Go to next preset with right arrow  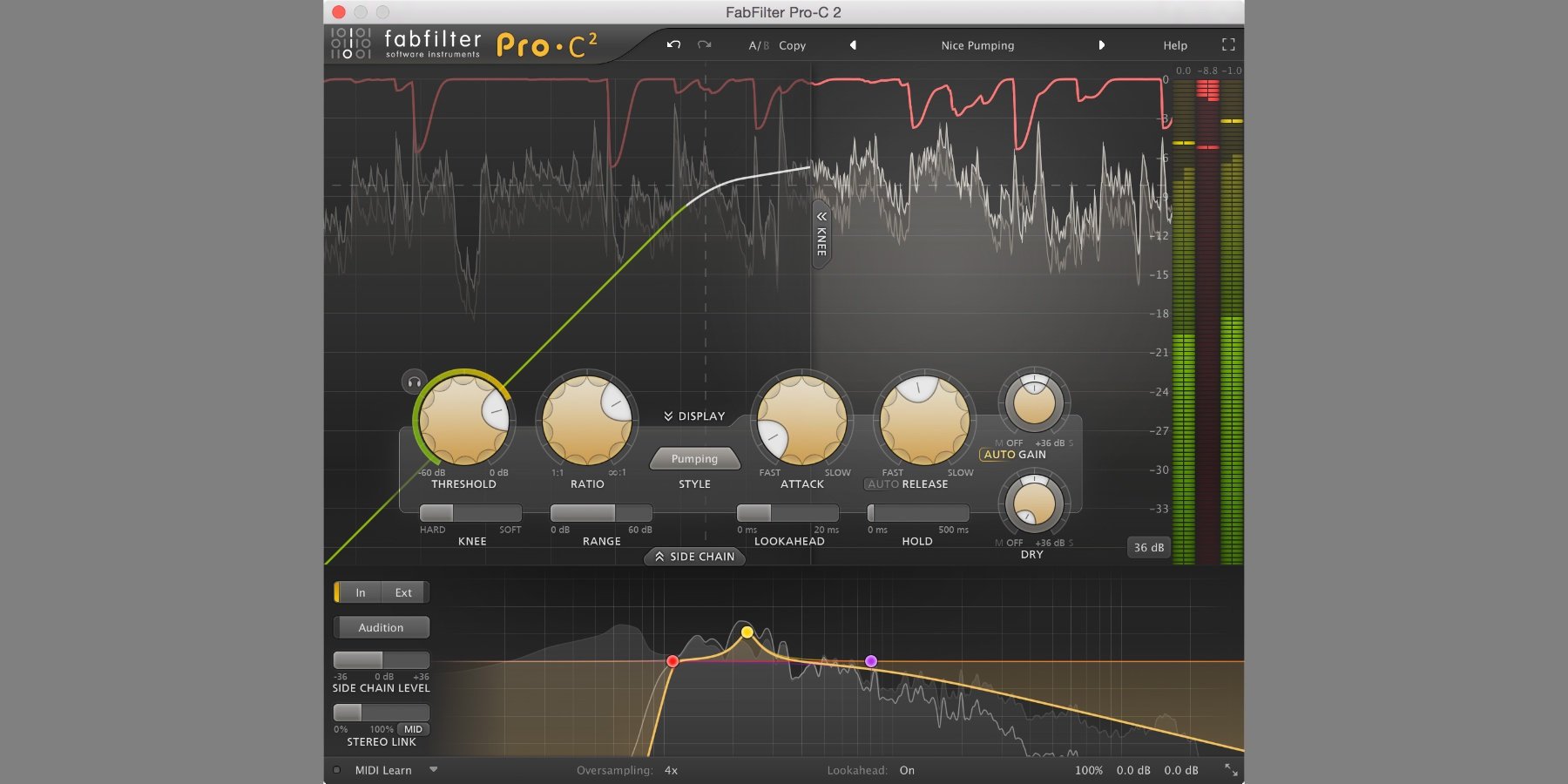pyautogui.click(x=1101, y=45)
